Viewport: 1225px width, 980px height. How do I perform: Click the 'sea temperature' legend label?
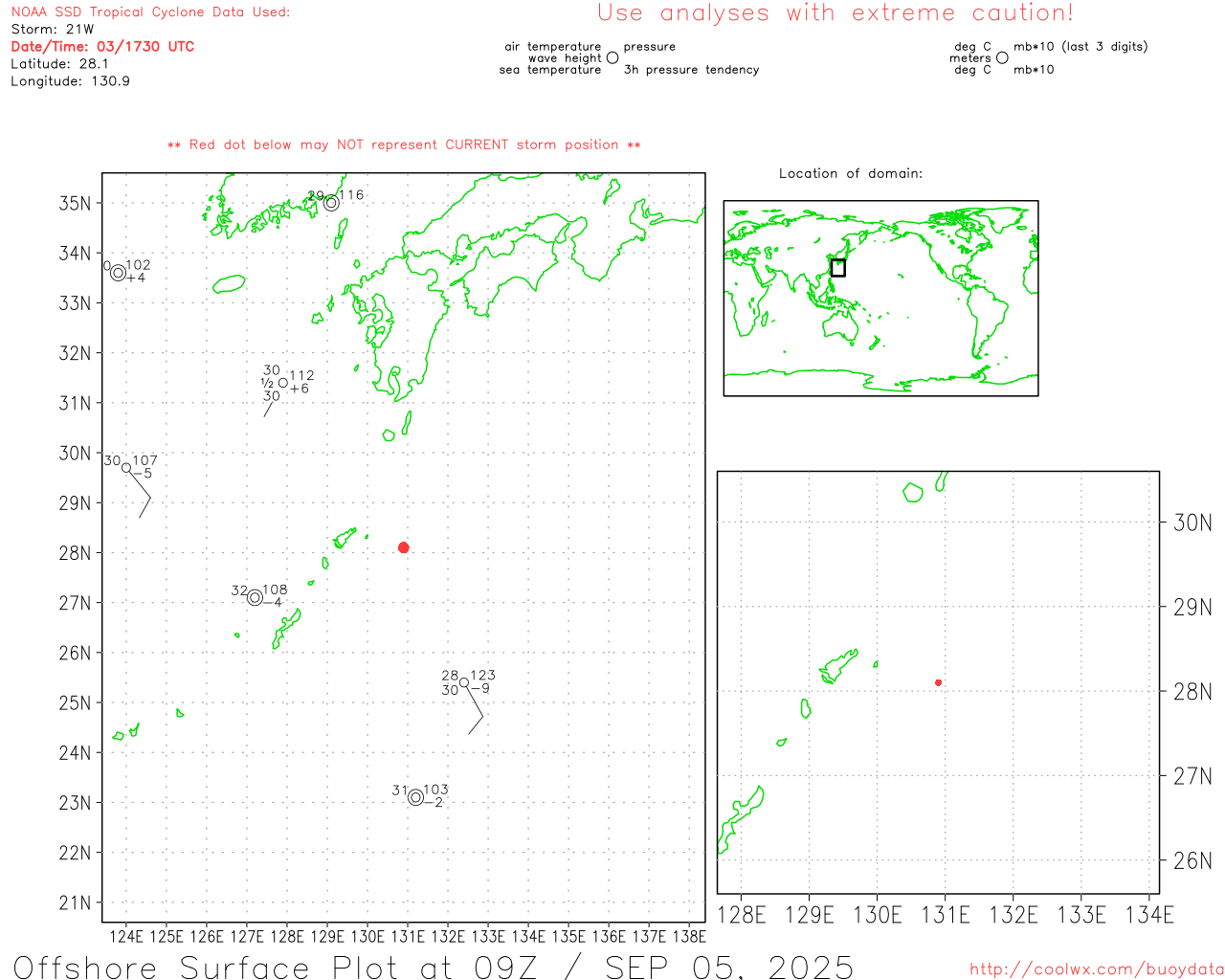[550, 69]
